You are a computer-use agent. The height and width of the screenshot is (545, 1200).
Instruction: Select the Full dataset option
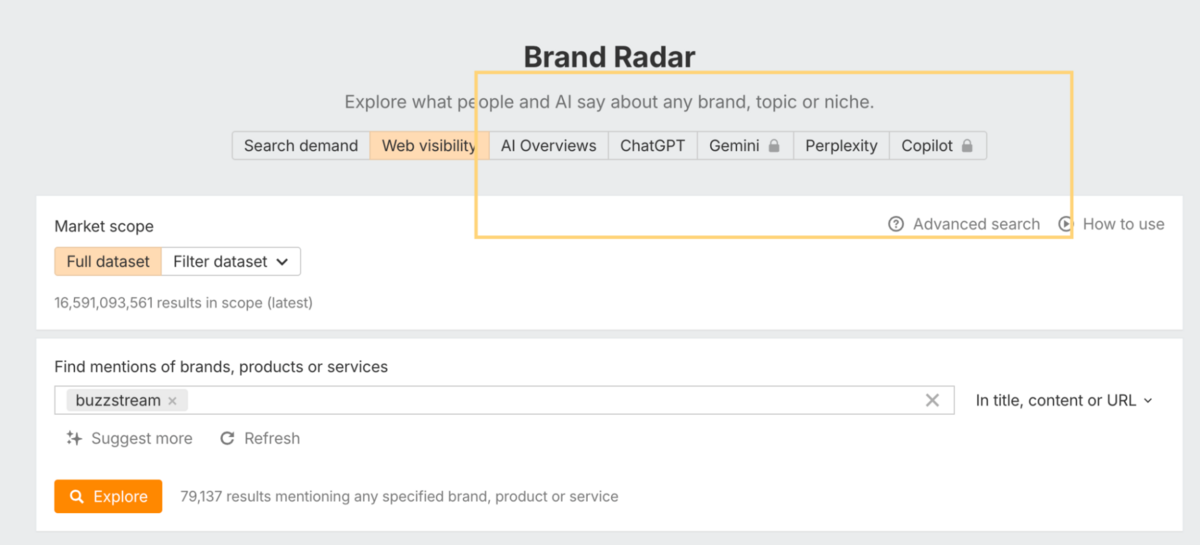108,262
